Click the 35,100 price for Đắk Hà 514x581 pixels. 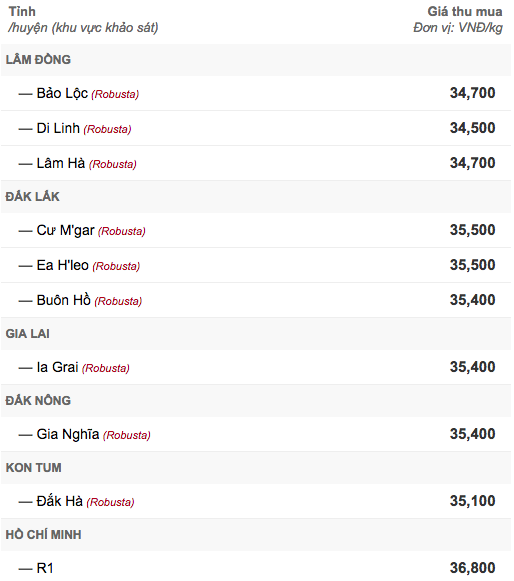pyautogui.click(x=472, y=501)
